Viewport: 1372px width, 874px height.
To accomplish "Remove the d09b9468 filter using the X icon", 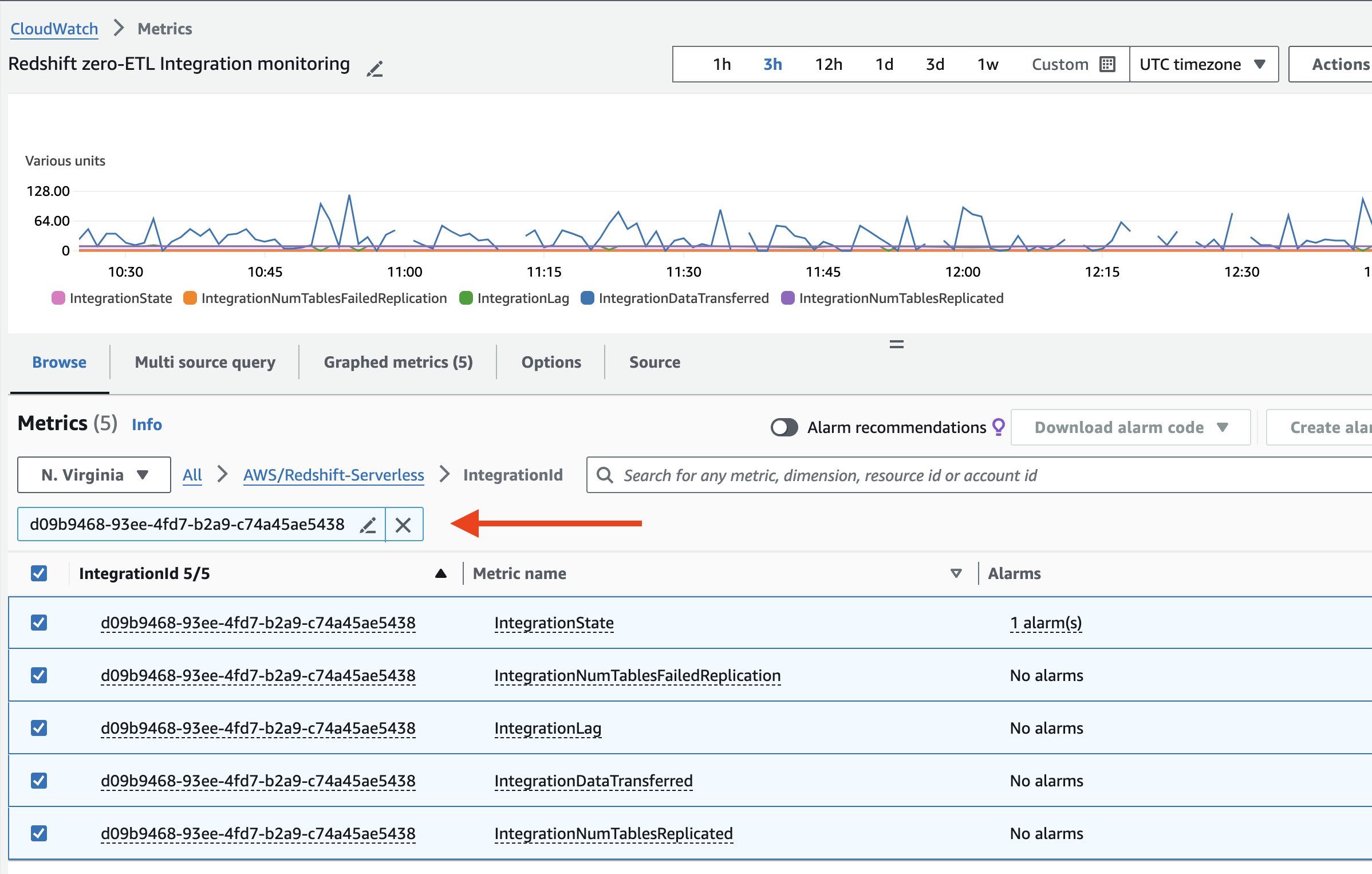I will tap(404, 524).
